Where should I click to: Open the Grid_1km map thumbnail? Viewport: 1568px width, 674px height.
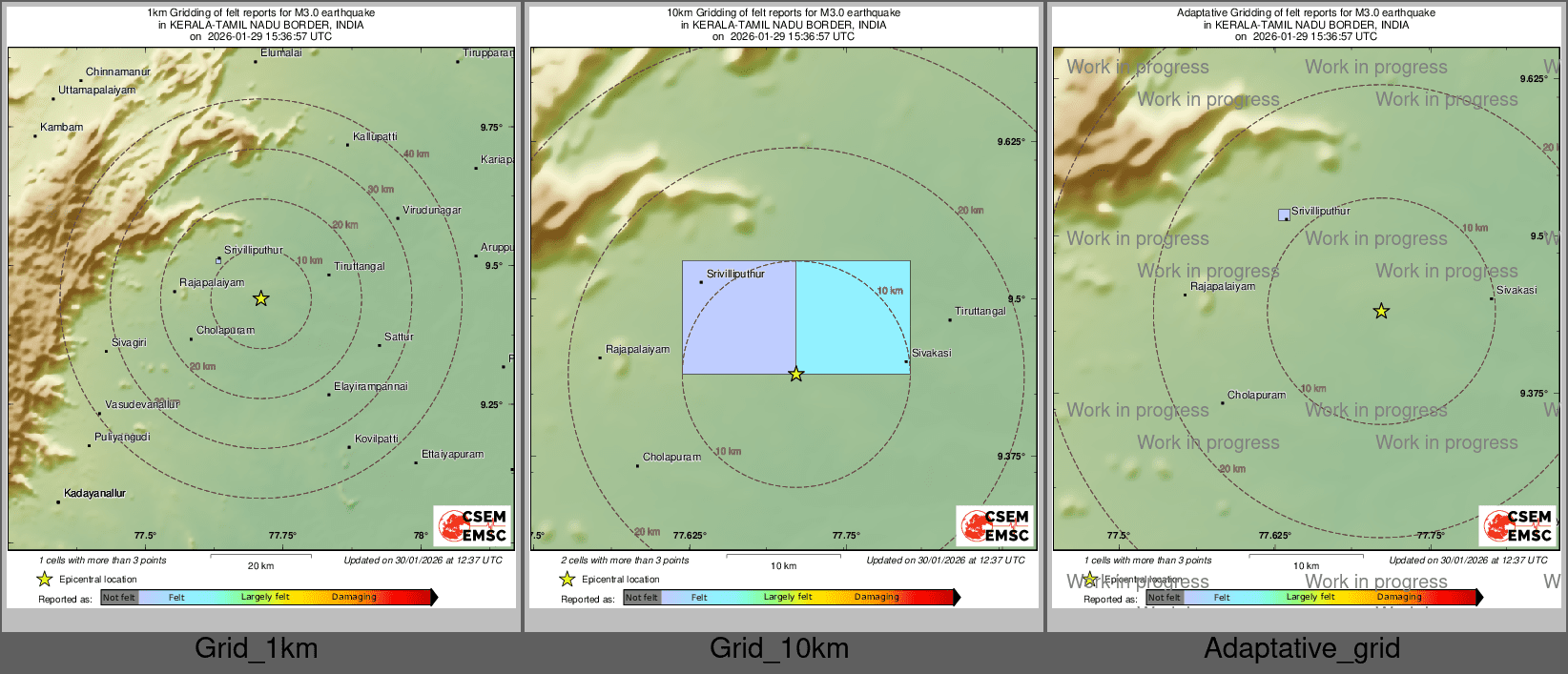point(261,306)
